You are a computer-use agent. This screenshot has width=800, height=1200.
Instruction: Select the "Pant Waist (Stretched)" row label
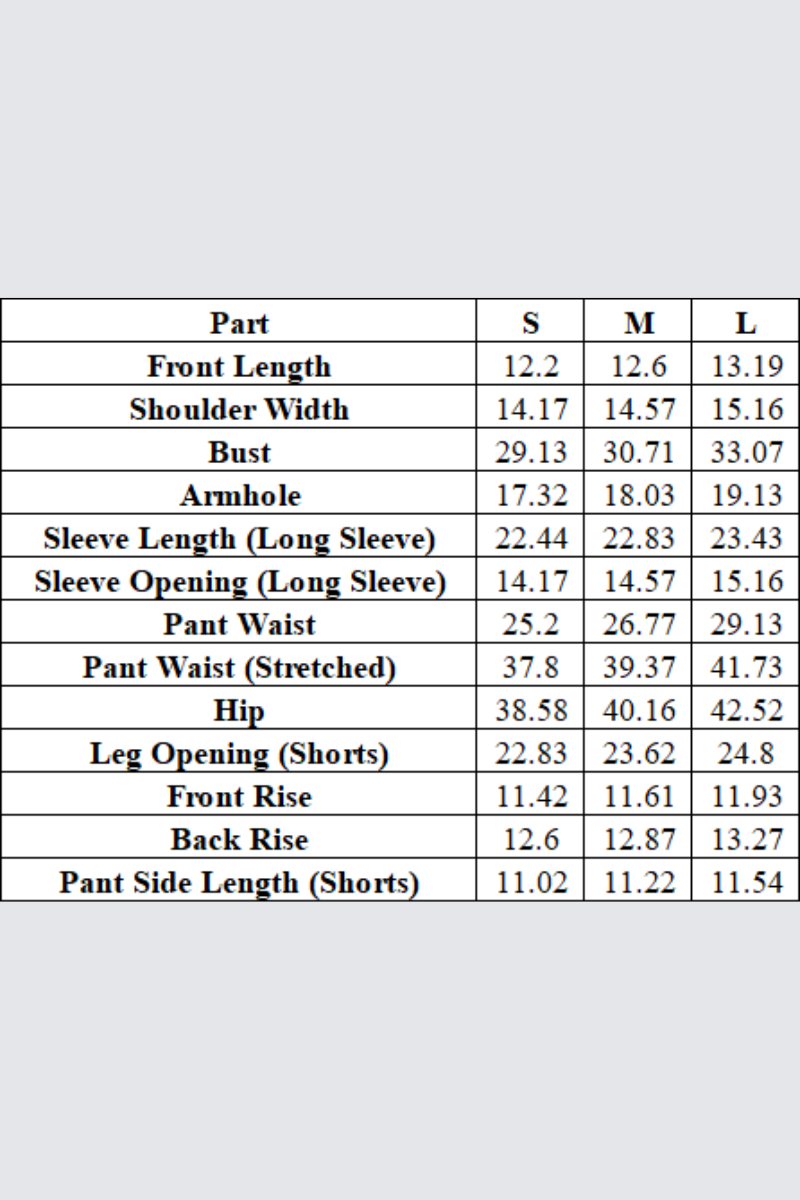239,667
